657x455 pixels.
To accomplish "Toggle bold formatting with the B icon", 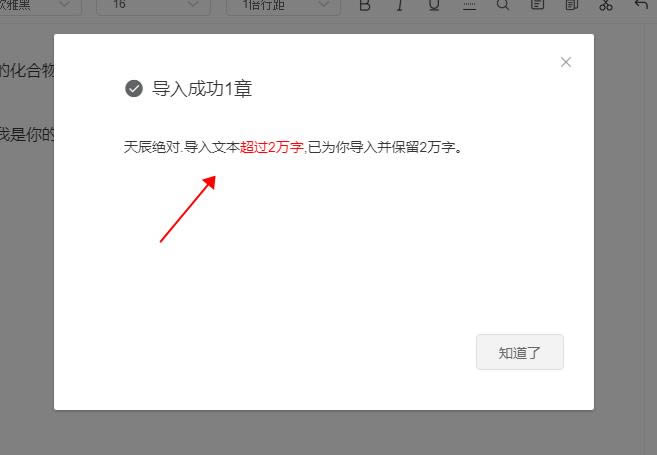I will (365, 5).
